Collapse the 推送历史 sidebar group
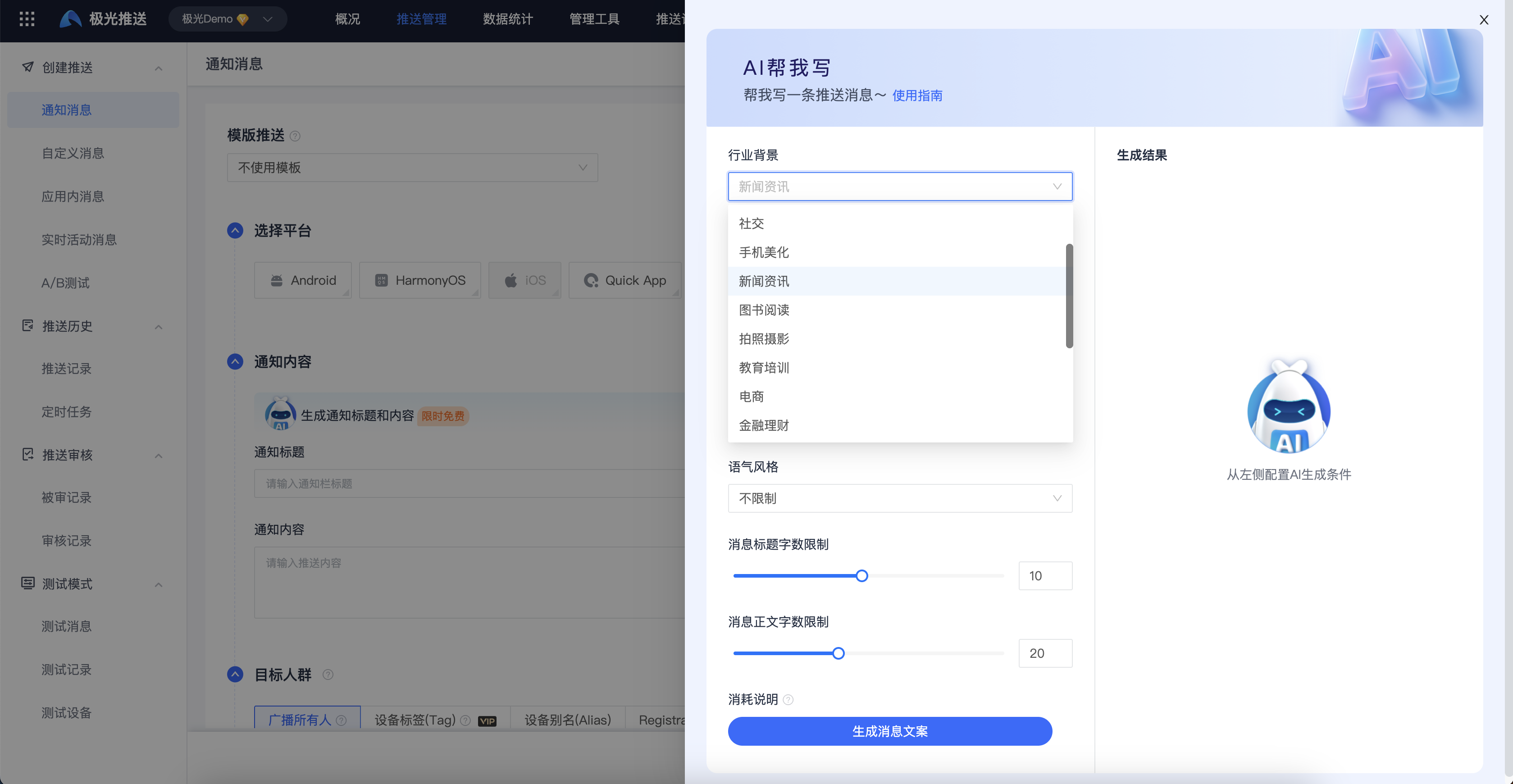 coord(159,327)
